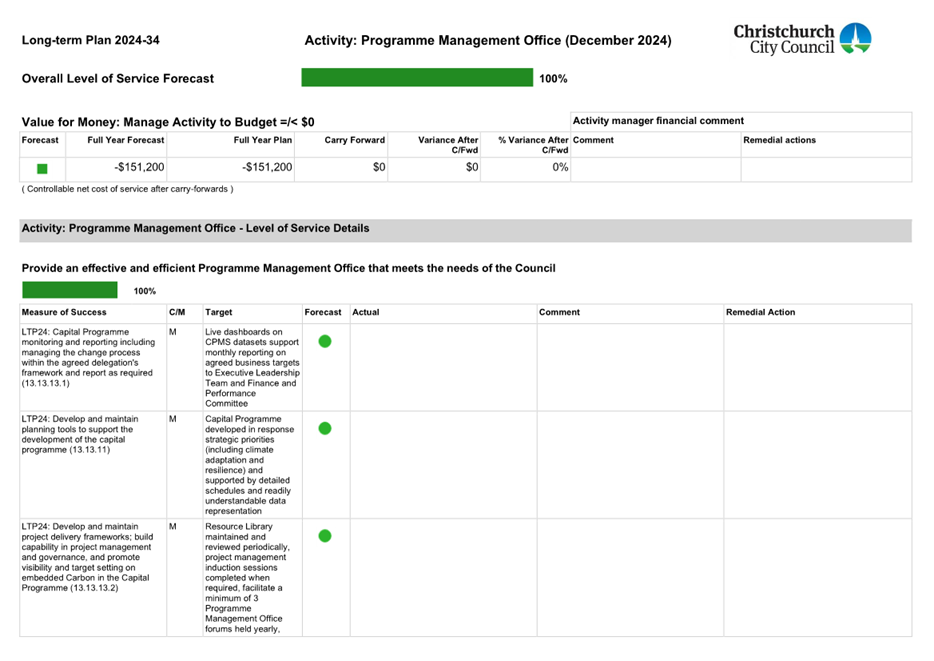934x661 pixels.
Task: Click the Activity manager financial comment heading
Action: [x=658, y=121]
